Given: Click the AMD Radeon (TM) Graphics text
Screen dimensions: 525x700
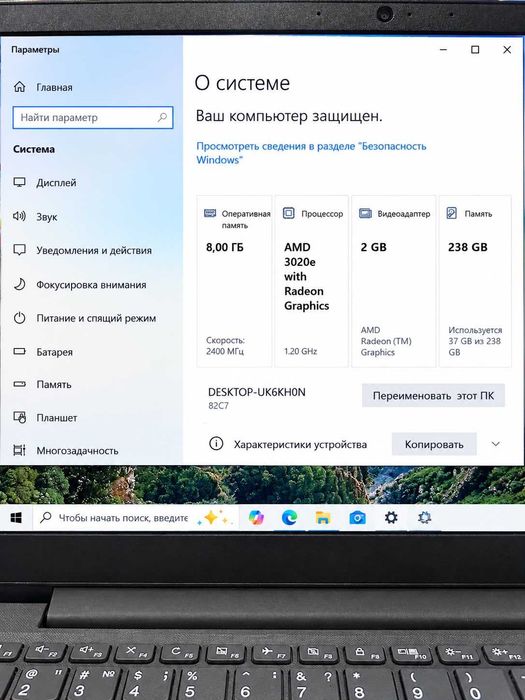Looking at the screenshot, I should point(386,341).
